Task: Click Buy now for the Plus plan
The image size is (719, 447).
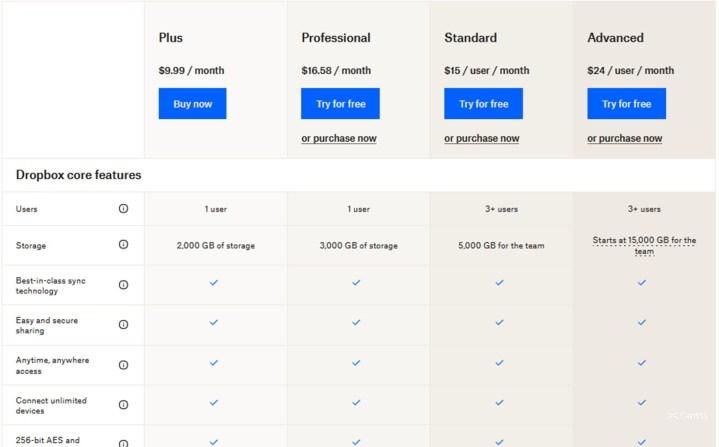Action: tap(192, 104)
